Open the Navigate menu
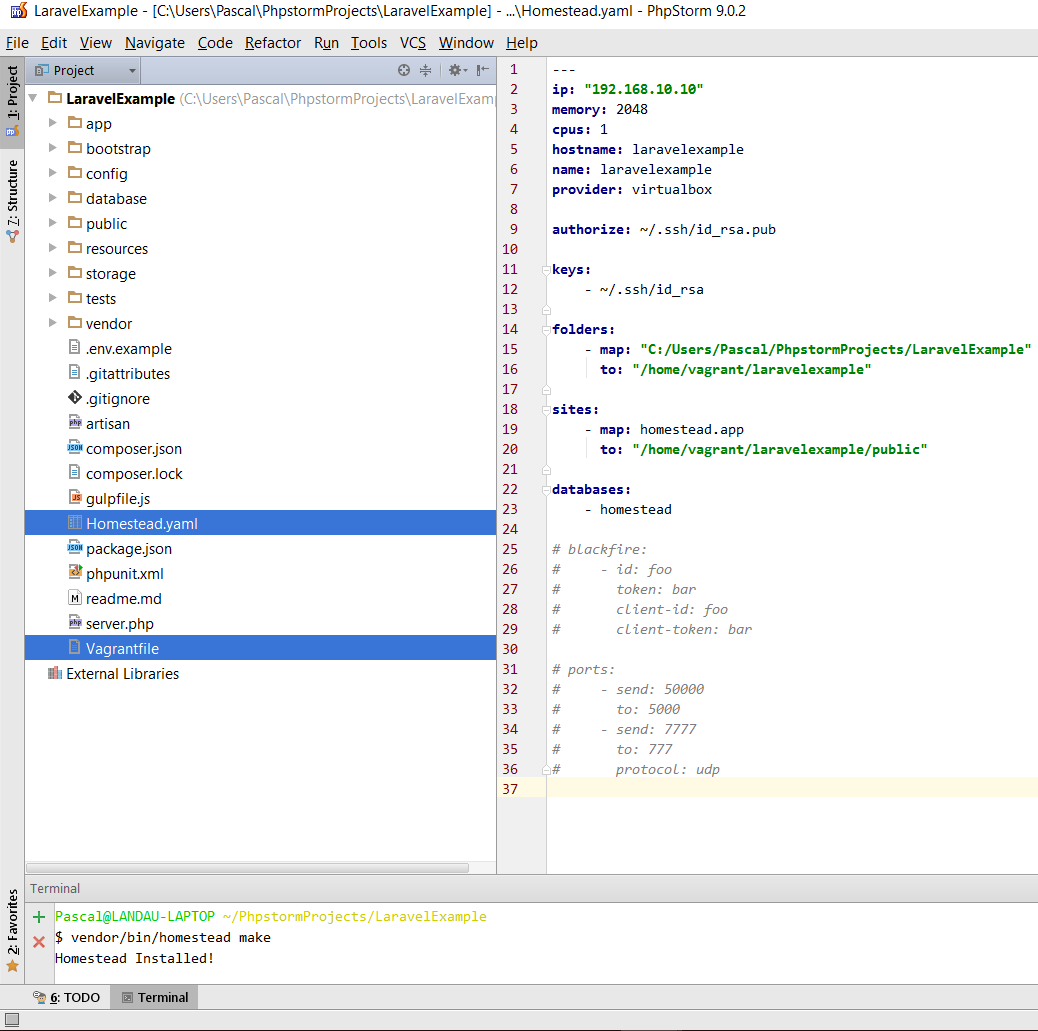The height and width of the screenshot is (1031, 1038). 155,43
